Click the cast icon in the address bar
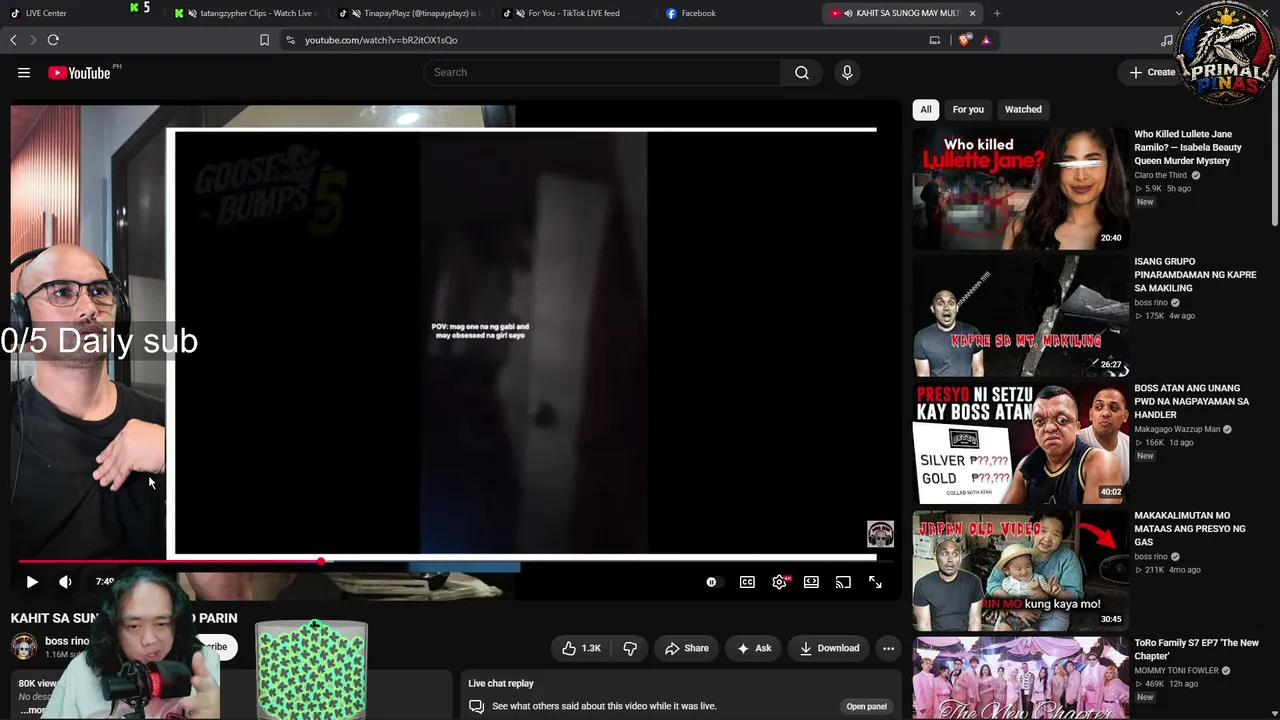1280x720 pixels. click(935, 40)
